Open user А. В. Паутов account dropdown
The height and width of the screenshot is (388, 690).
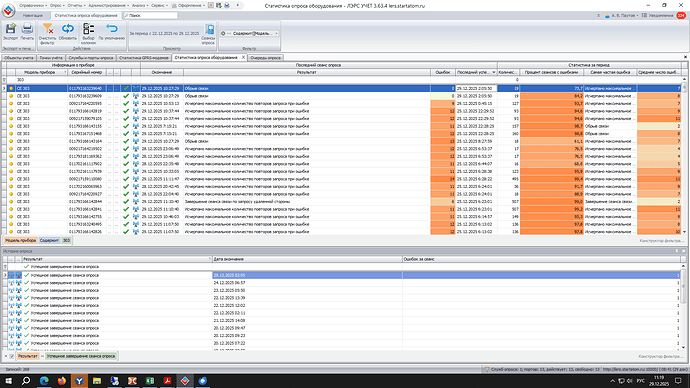tap(621, 15)
